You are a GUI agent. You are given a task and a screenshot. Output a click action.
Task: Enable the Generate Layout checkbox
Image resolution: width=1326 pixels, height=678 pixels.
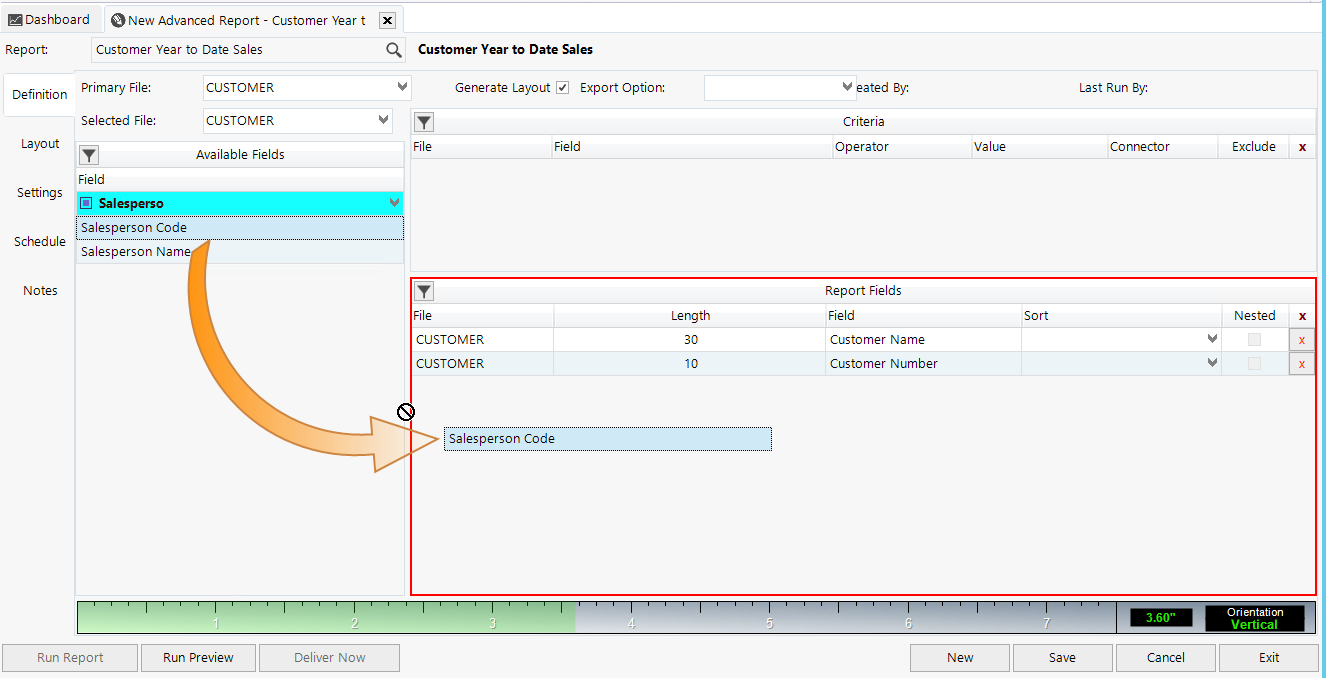pyautogui.click(x=562, y=87)
